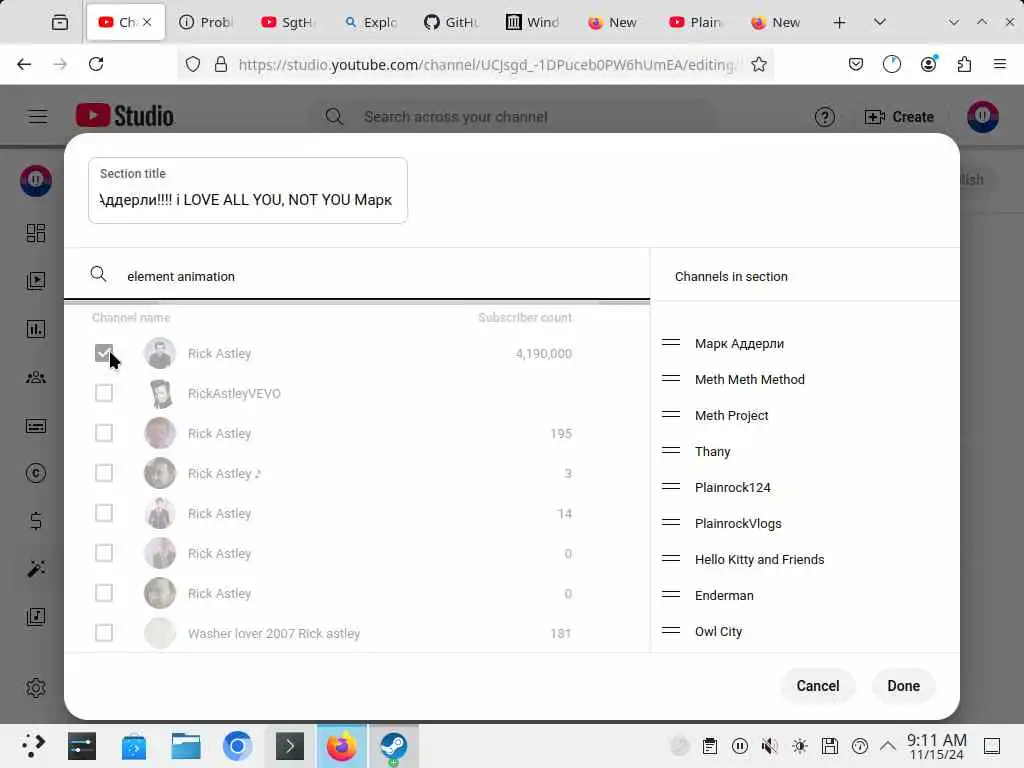
Task: Click the channel search magnifier icon
Action: point(98,274)
